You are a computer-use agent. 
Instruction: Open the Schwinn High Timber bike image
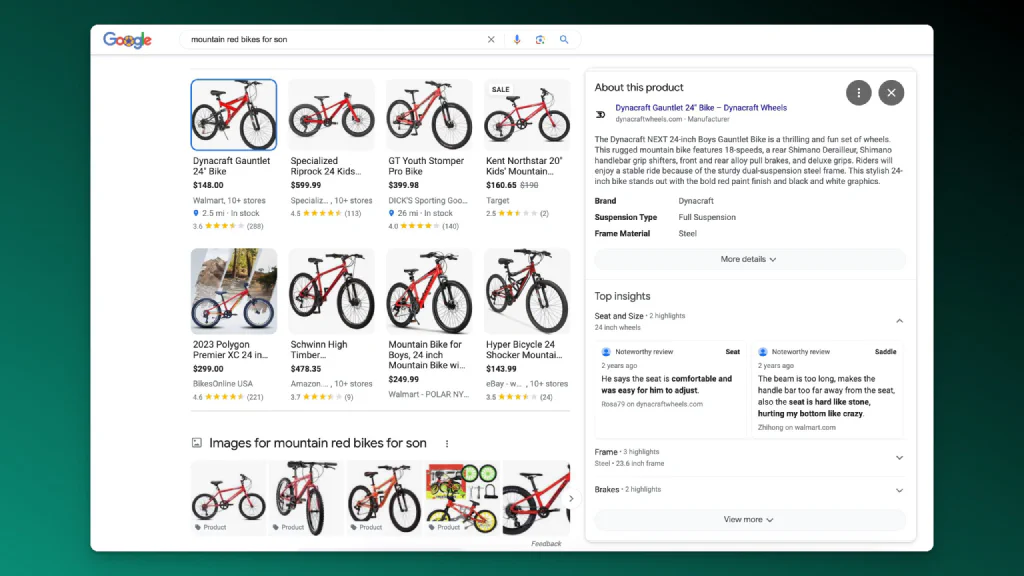click(x=332, y=291)
